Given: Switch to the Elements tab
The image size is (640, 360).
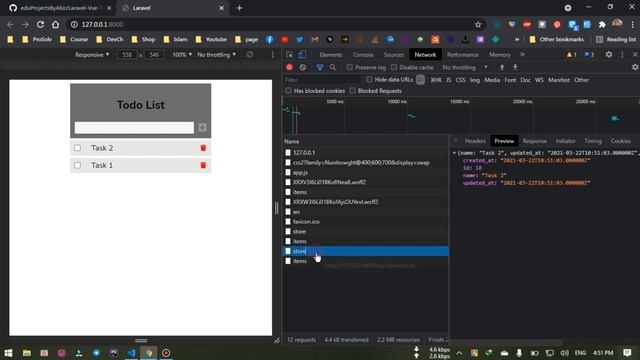Looking at the screenshot, I should [x=331, y=55].
